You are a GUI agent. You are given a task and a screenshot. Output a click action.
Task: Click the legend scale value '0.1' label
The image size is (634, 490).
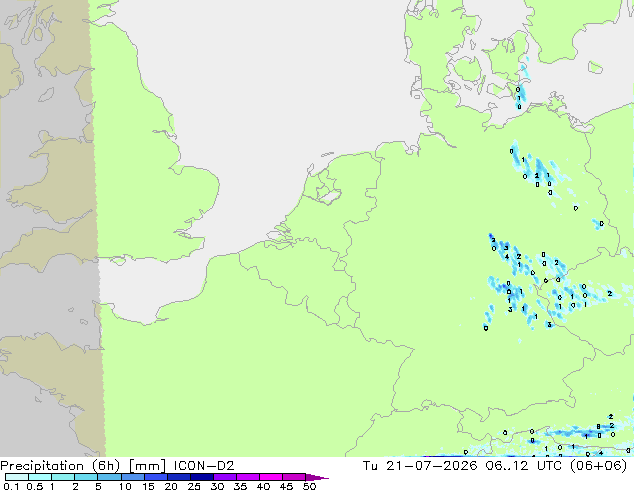[11, 486]
